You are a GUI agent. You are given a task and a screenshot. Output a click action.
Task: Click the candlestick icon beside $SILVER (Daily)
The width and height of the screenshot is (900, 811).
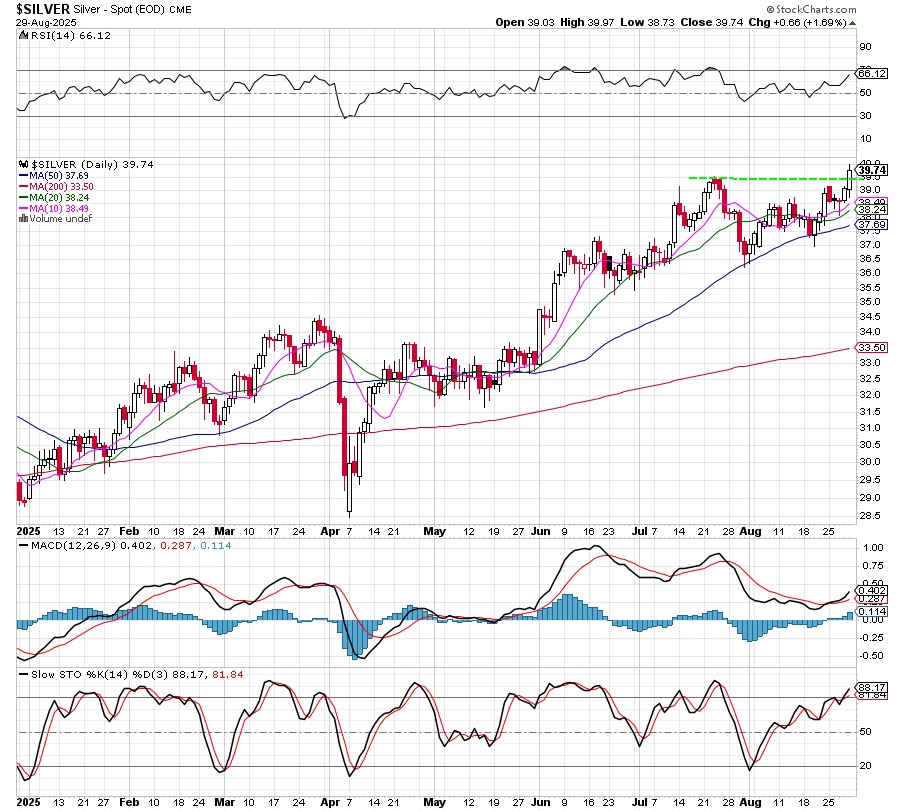24,165
